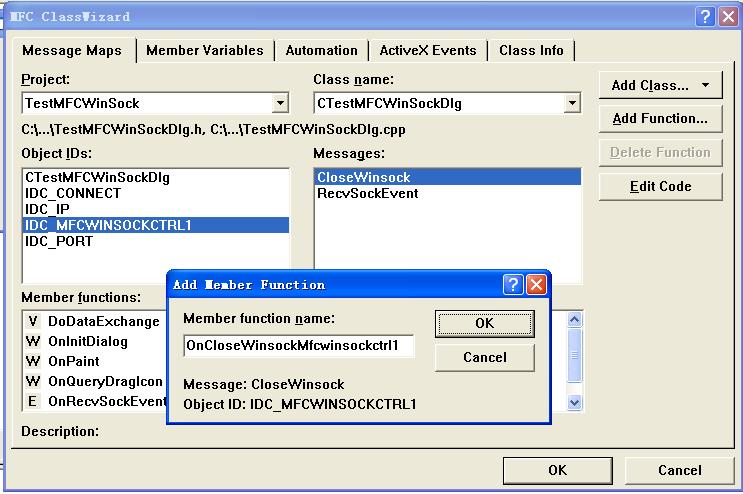
Task: Open the Member Variables tab
Action: click(x=205, y=50)
